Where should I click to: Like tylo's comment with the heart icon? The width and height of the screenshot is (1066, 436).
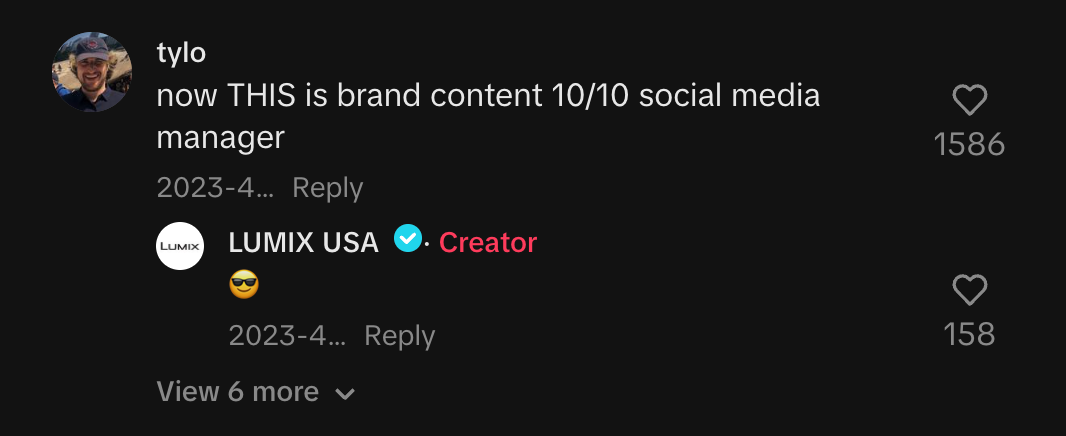969,100
